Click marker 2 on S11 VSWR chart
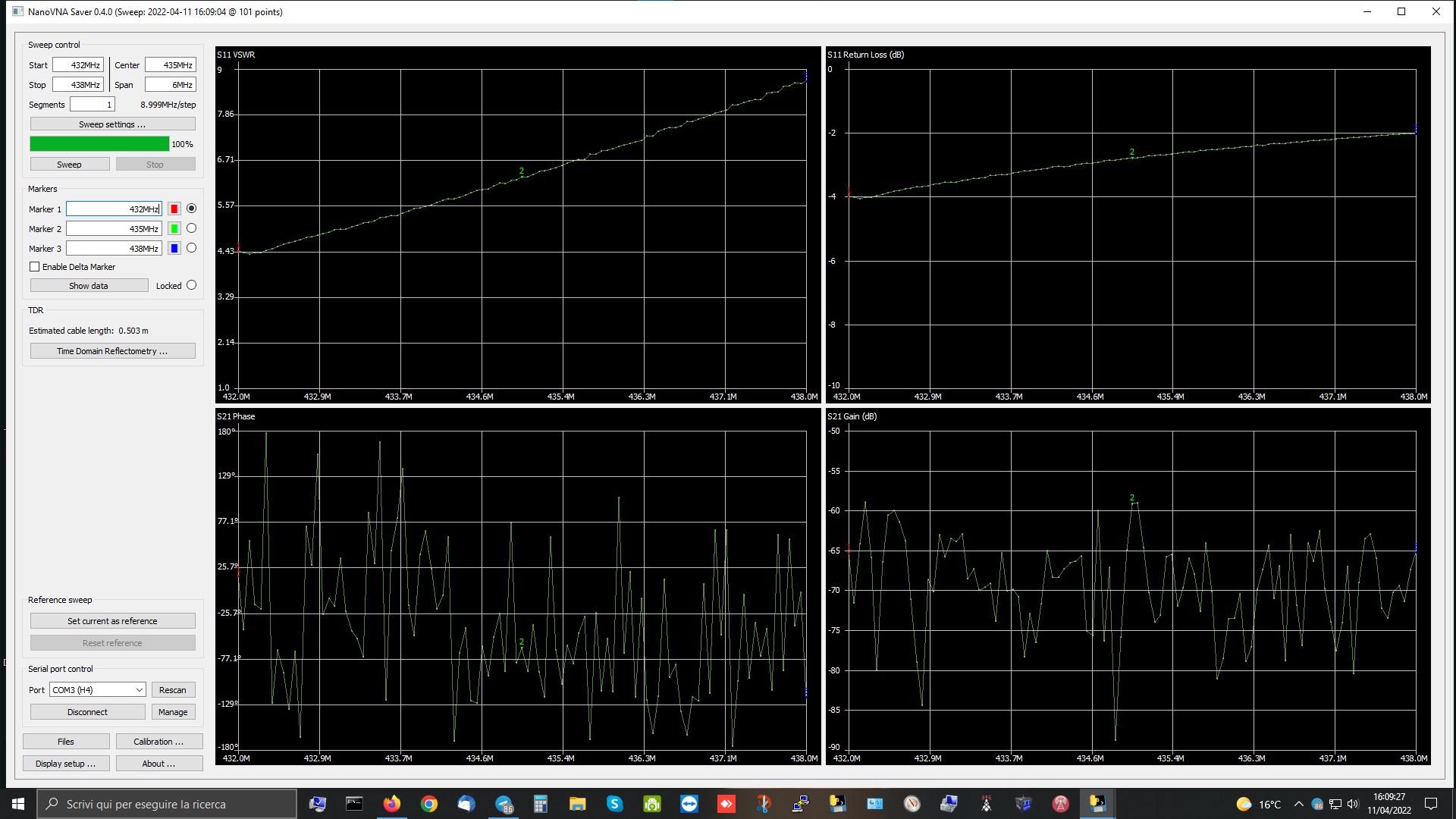 [522, 172]
